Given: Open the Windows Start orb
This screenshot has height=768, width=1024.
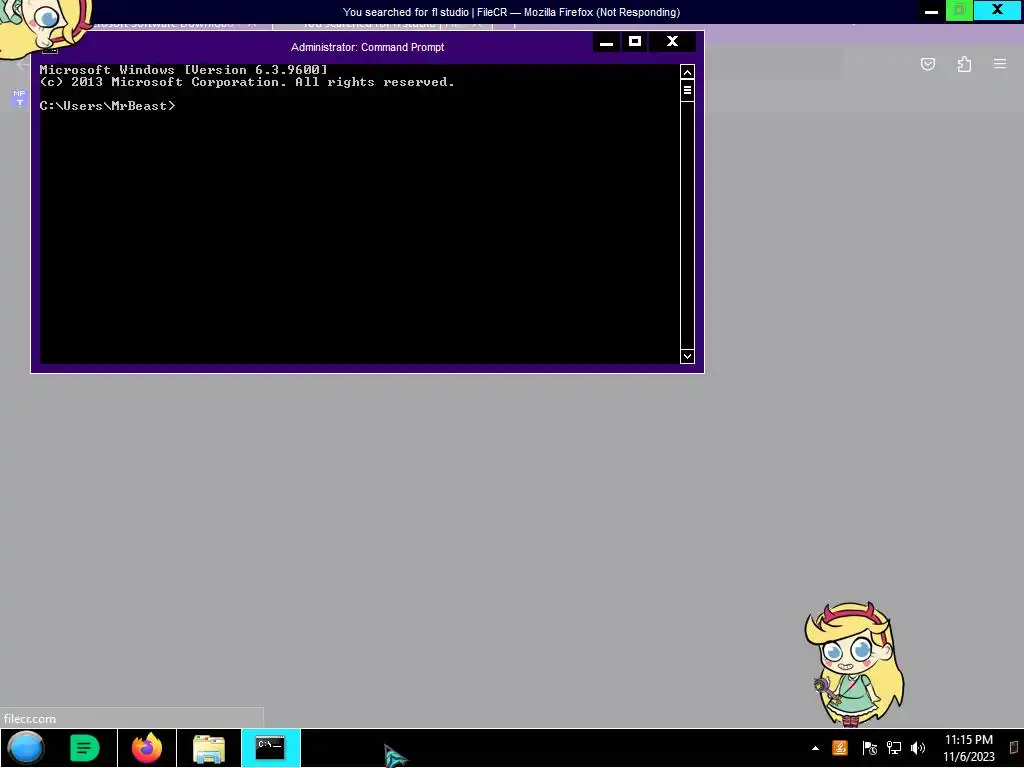Looking at the screenshot, I should 26,748.
